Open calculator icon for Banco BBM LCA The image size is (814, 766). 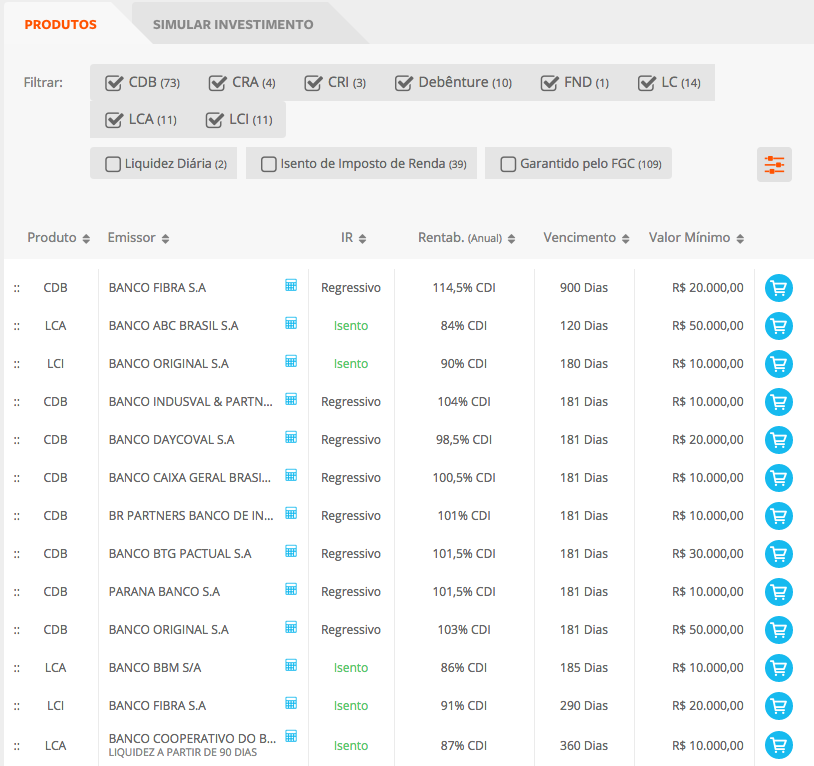[291, 665]
